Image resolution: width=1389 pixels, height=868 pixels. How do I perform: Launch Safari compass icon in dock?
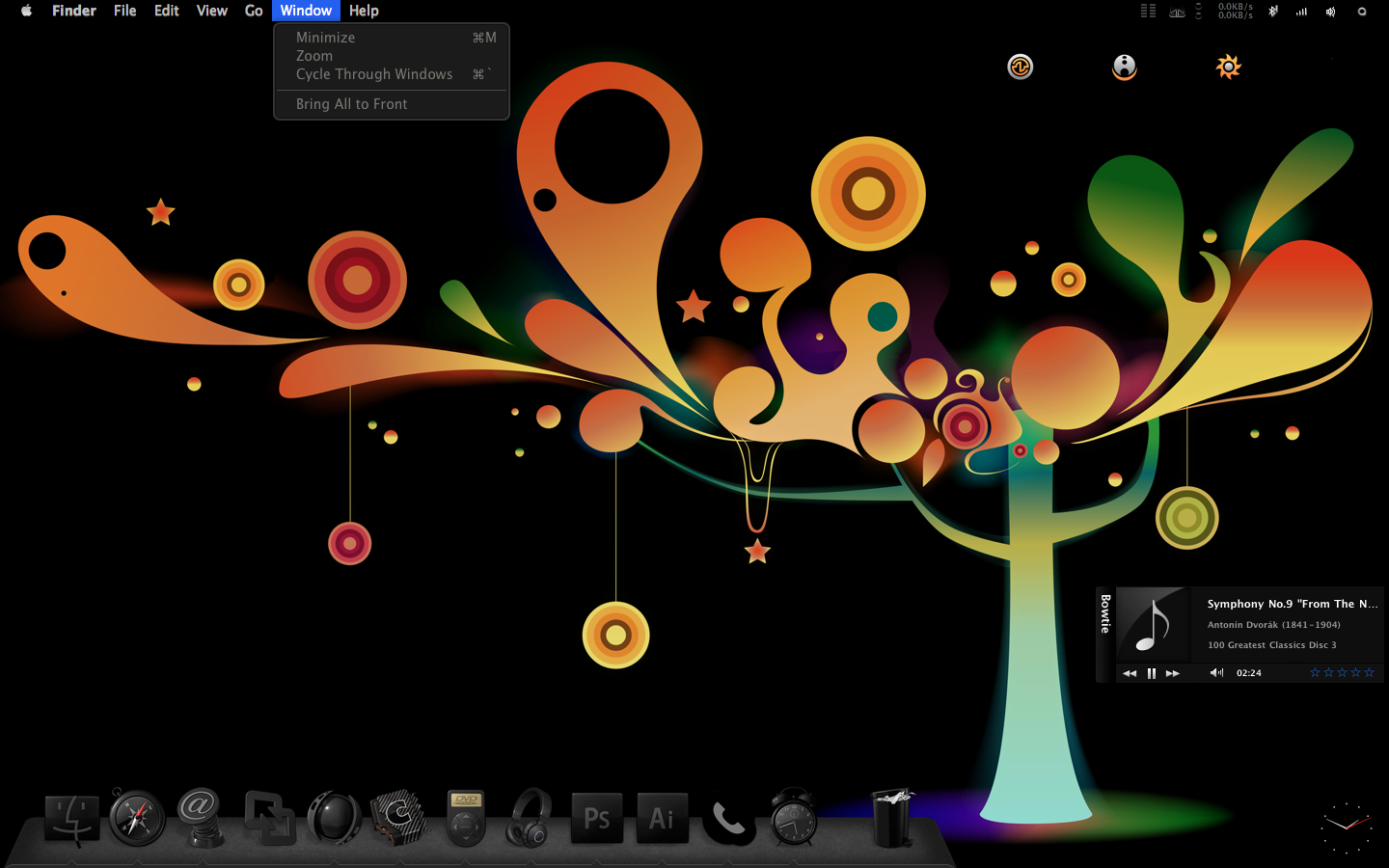(137, 818)
